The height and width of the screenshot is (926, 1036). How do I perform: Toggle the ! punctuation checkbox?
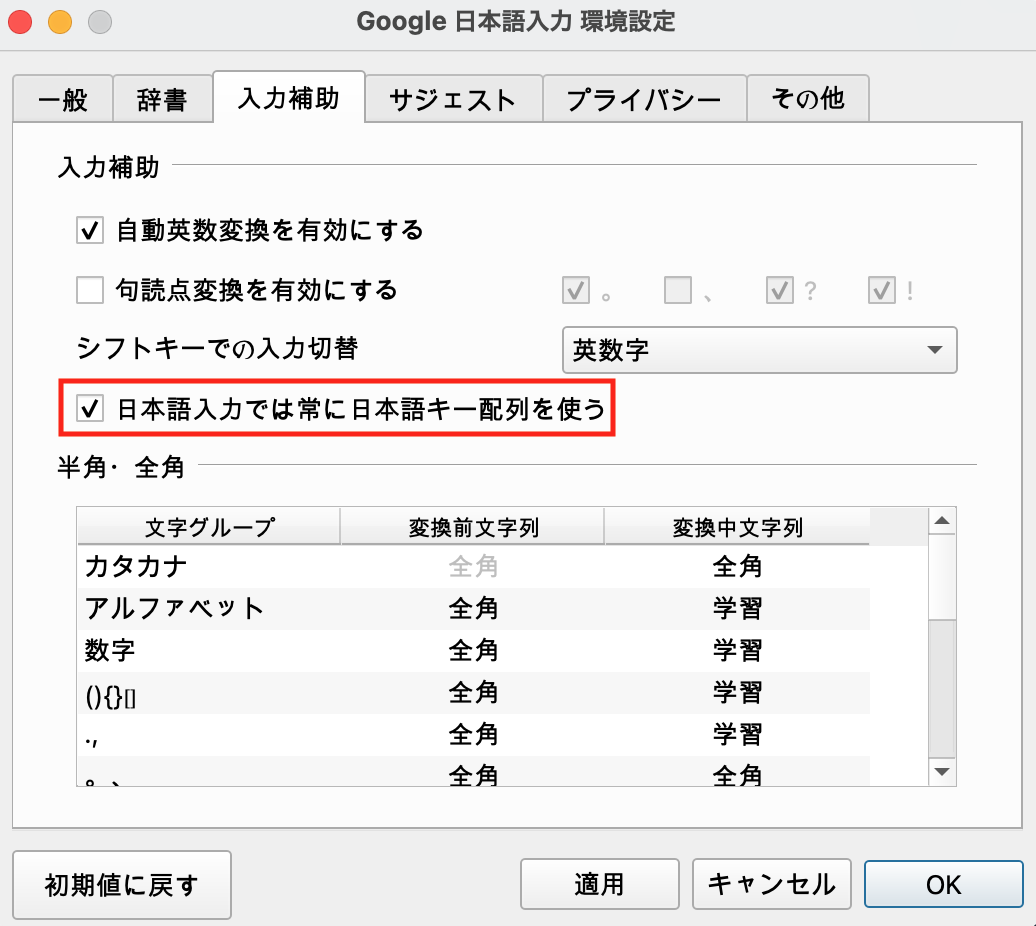(882, 290)
